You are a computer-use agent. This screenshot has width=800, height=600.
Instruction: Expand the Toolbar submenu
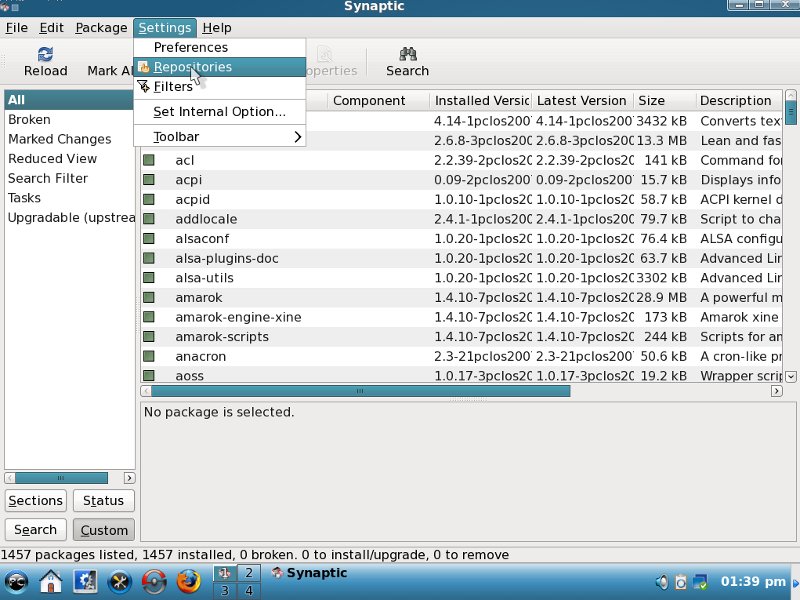(x=220, y=137)
